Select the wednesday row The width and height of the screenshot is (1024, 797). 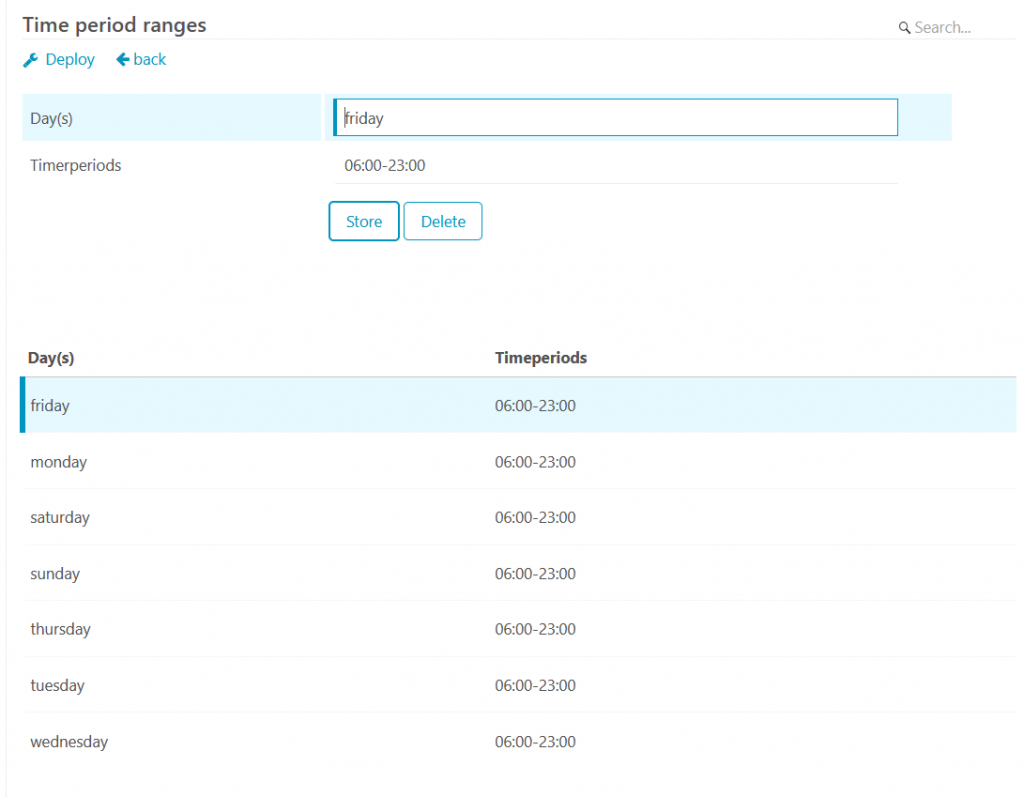click(519, 741)
